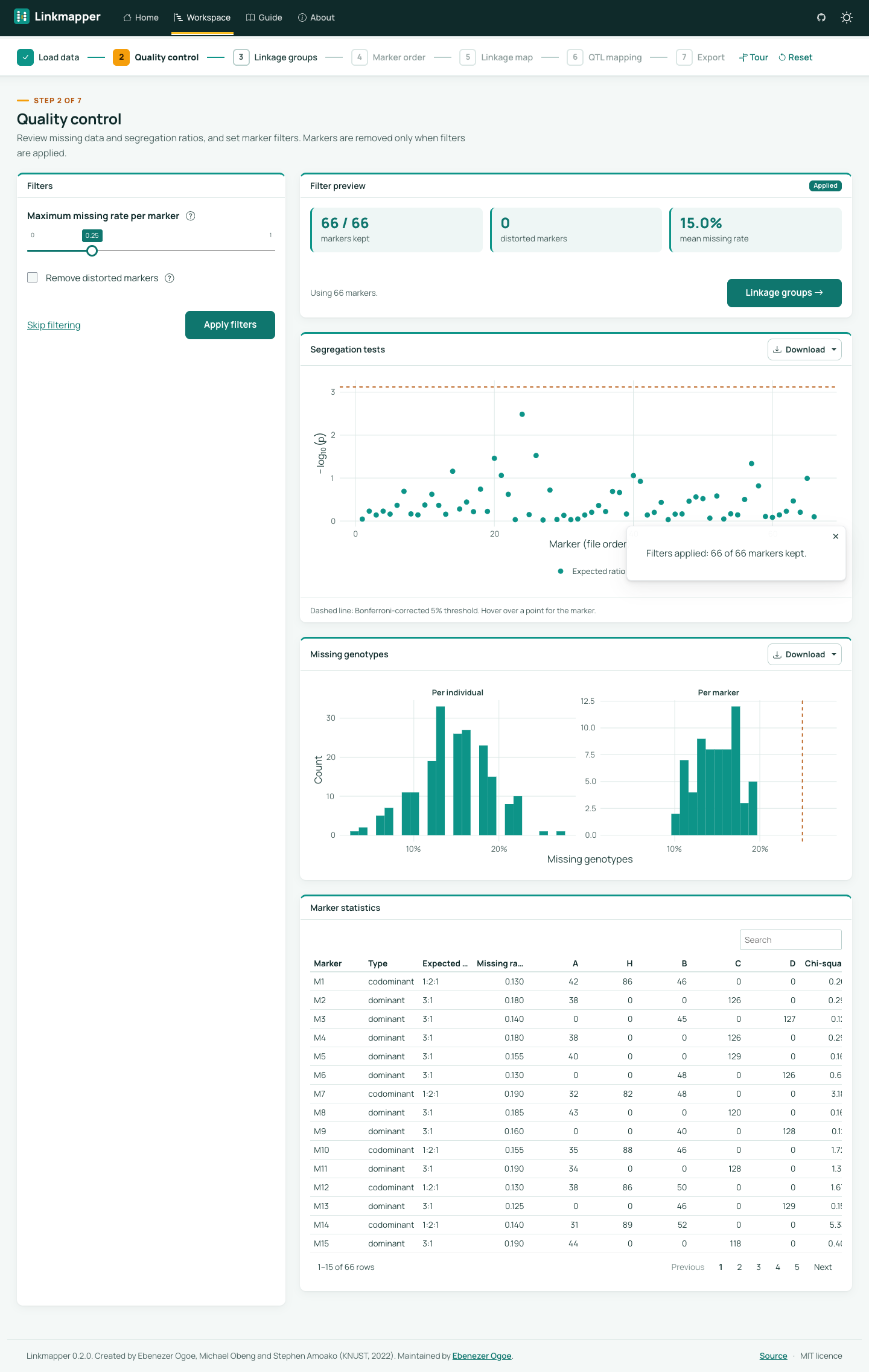Select the Marker order step label
Screen dimensions: 869x1372
399,57
